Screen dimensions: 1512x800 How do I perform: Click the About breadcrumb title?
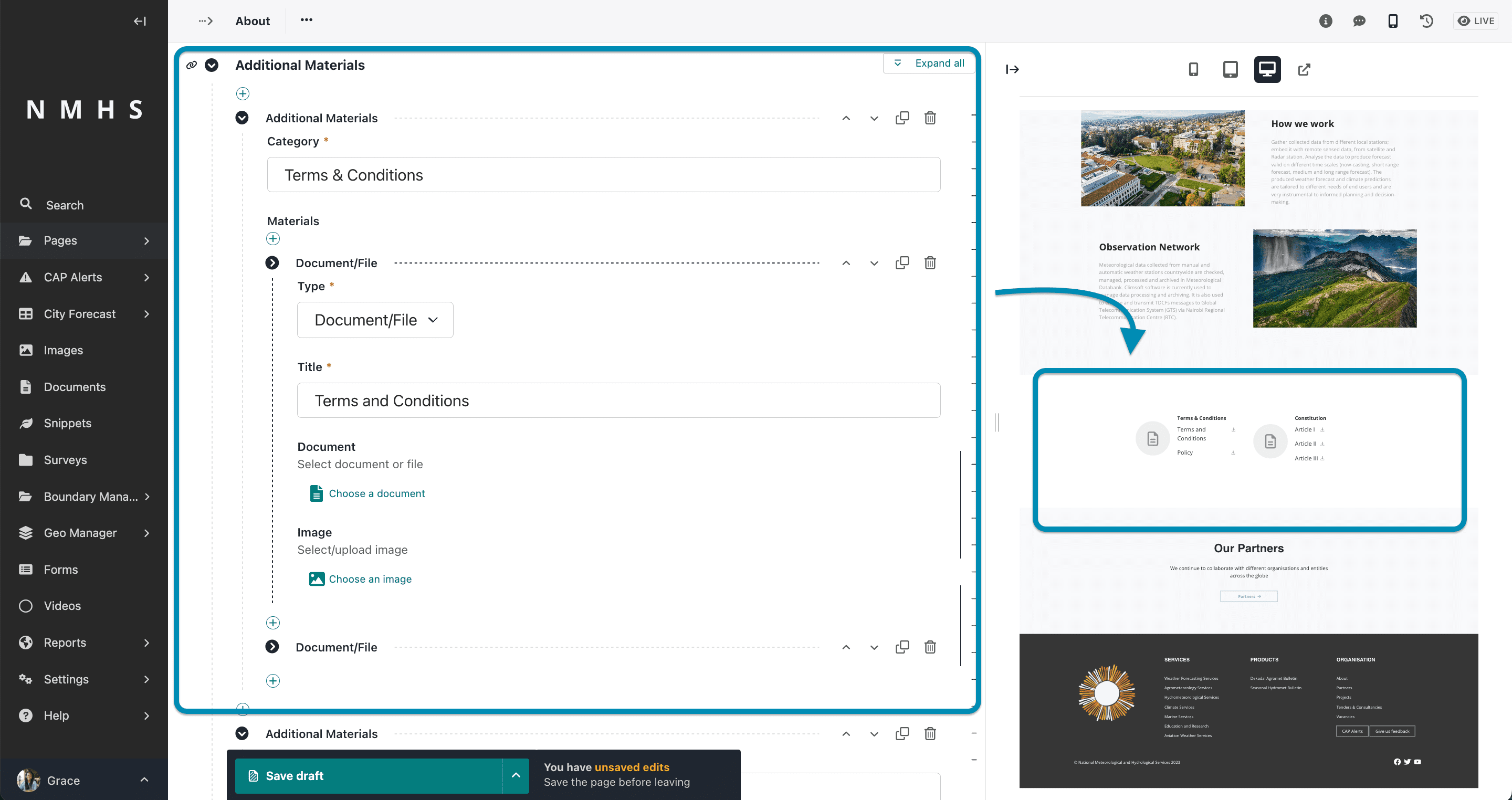tap(253, 21)
